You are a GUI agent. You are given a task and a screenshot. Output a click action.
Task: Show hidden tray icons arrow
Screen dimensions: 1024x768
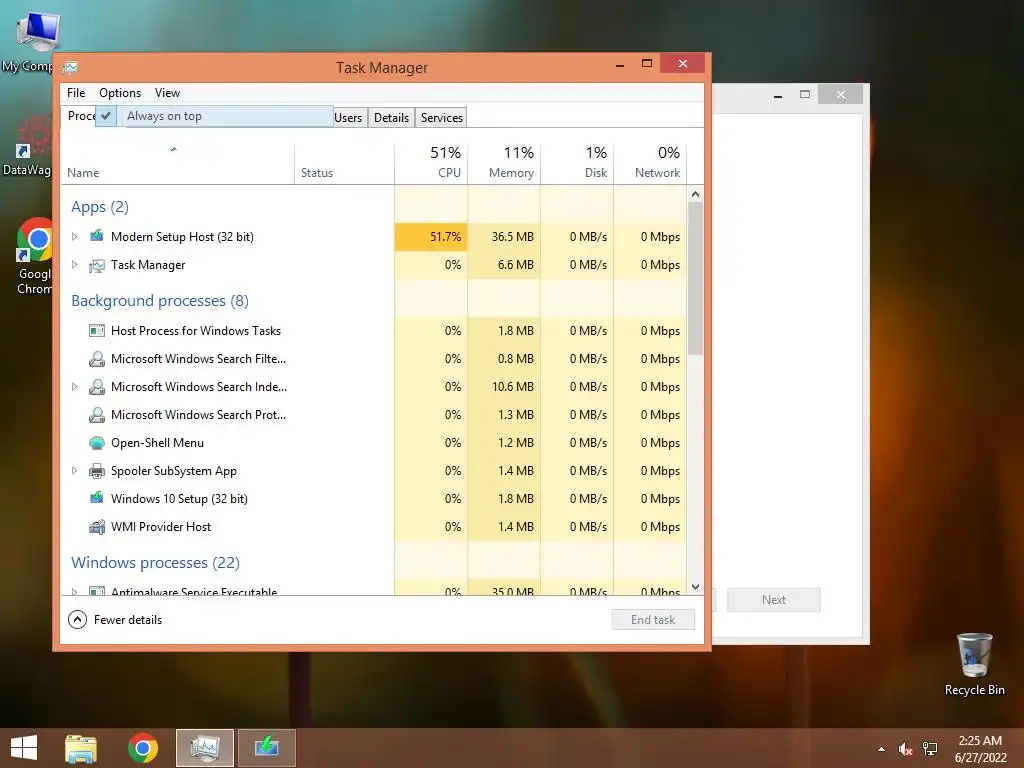882,749
